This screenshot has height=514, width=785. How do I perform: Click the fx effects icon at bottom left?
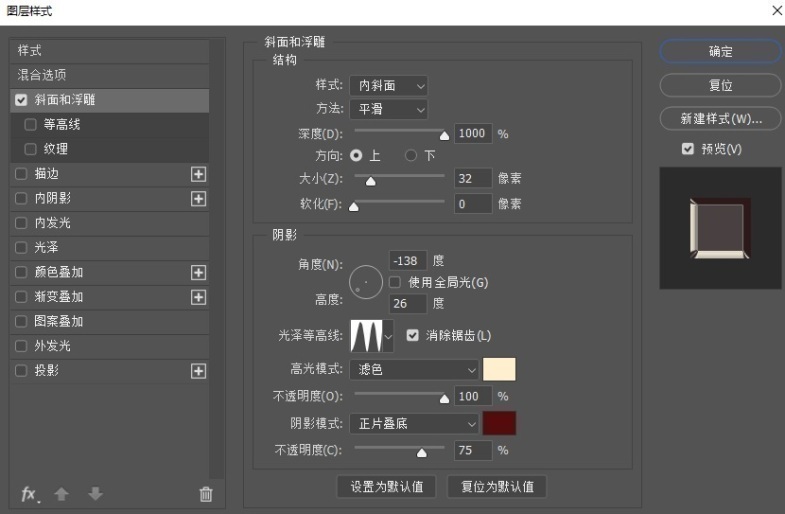(29, 494)
